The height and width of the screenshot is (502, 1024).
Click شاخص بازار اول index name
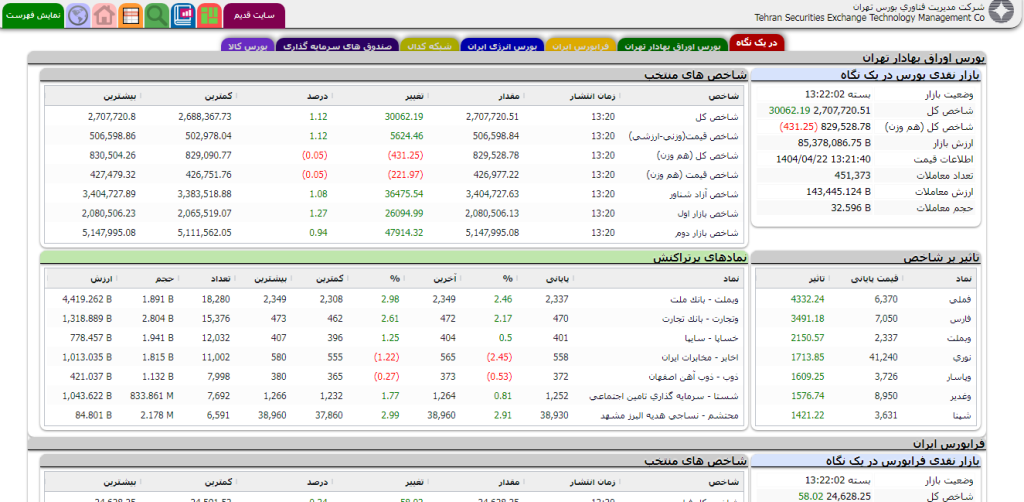709,213
